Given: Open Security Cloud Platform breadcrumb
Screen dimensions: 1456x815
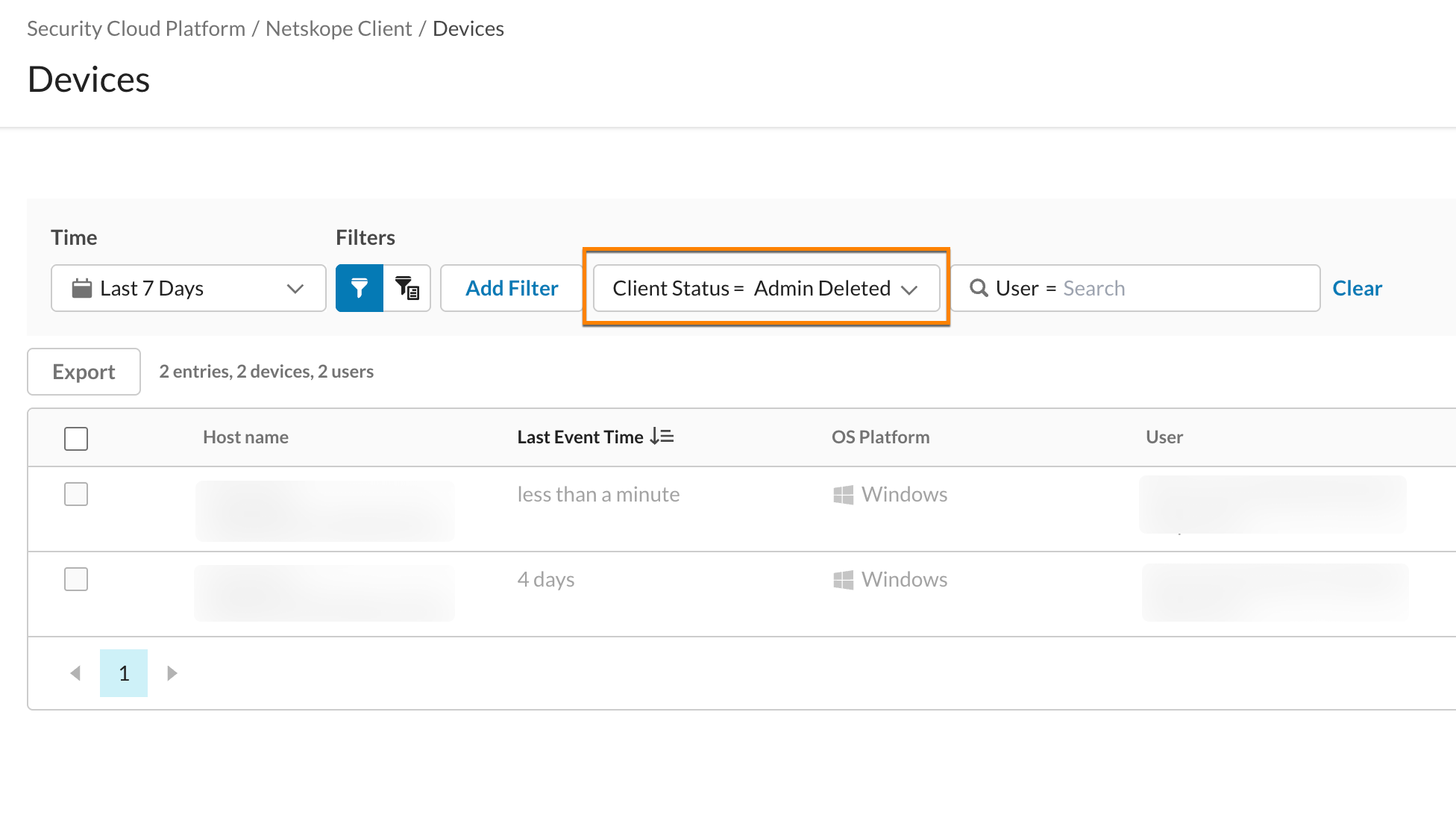Looking at the screenshot, I should click(x=136, y=28).
